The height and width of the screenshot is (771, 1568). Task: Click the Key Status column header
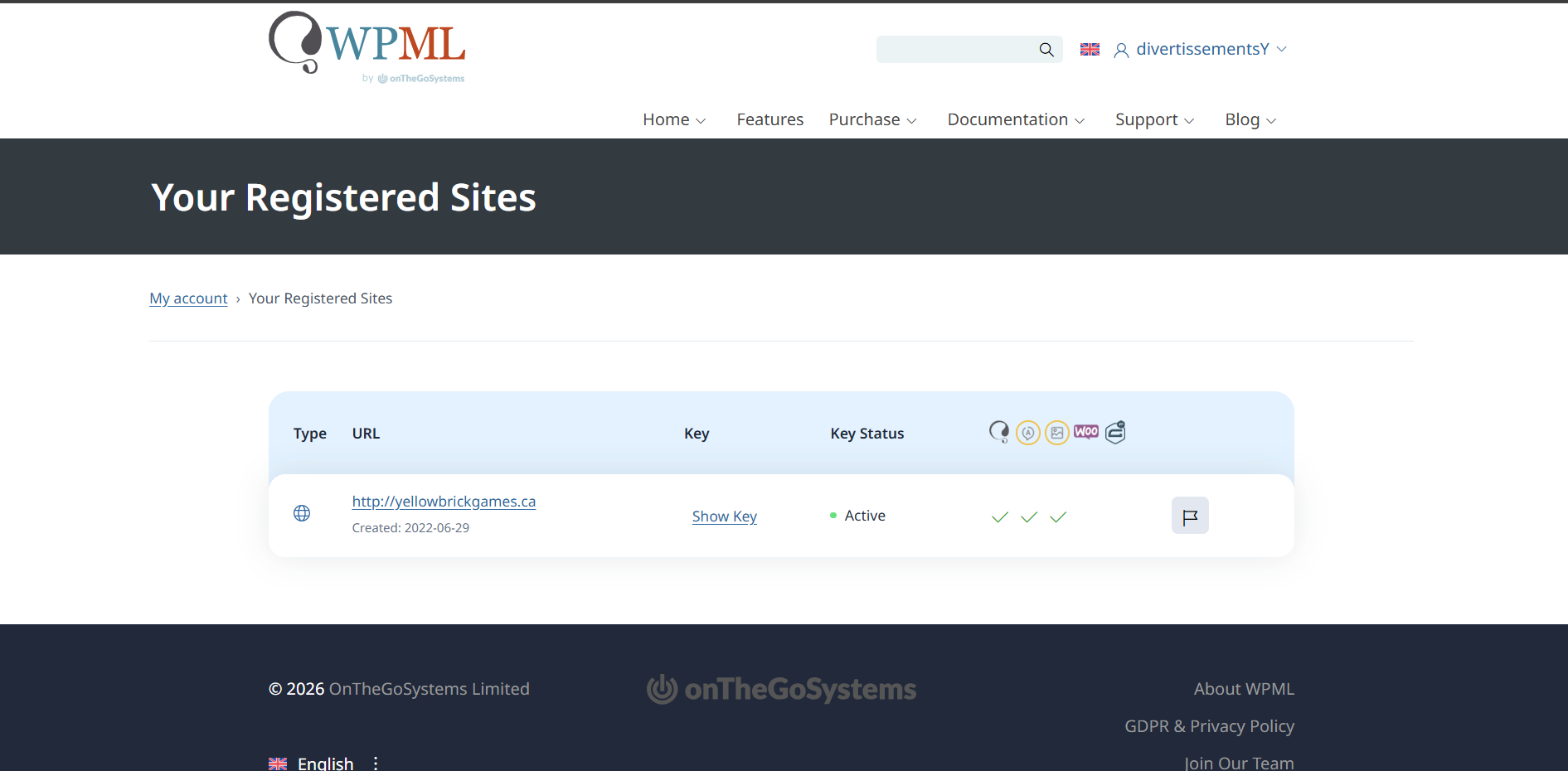[x=867, y=434]
